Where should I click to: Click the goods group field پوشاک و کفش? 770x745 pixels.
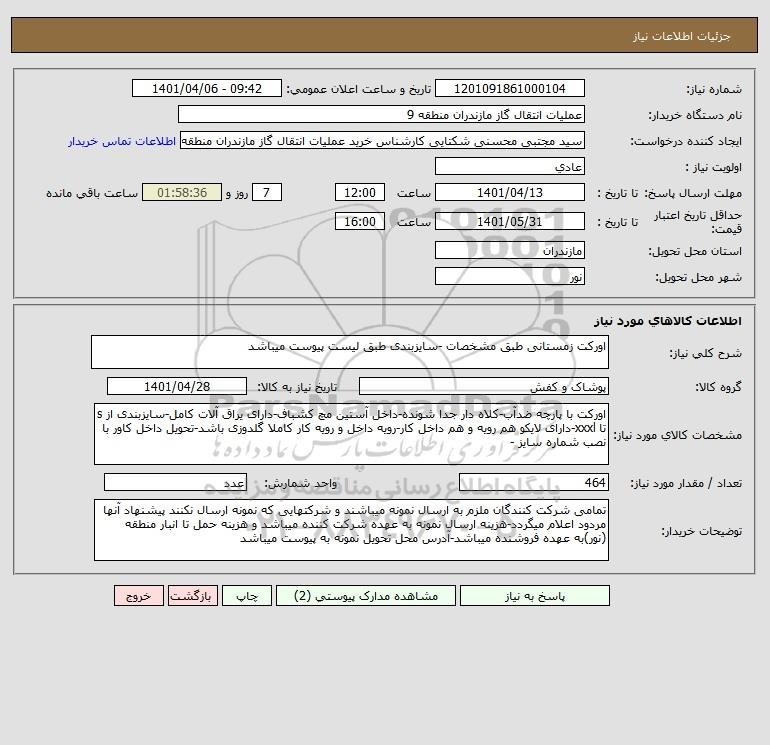484,386
